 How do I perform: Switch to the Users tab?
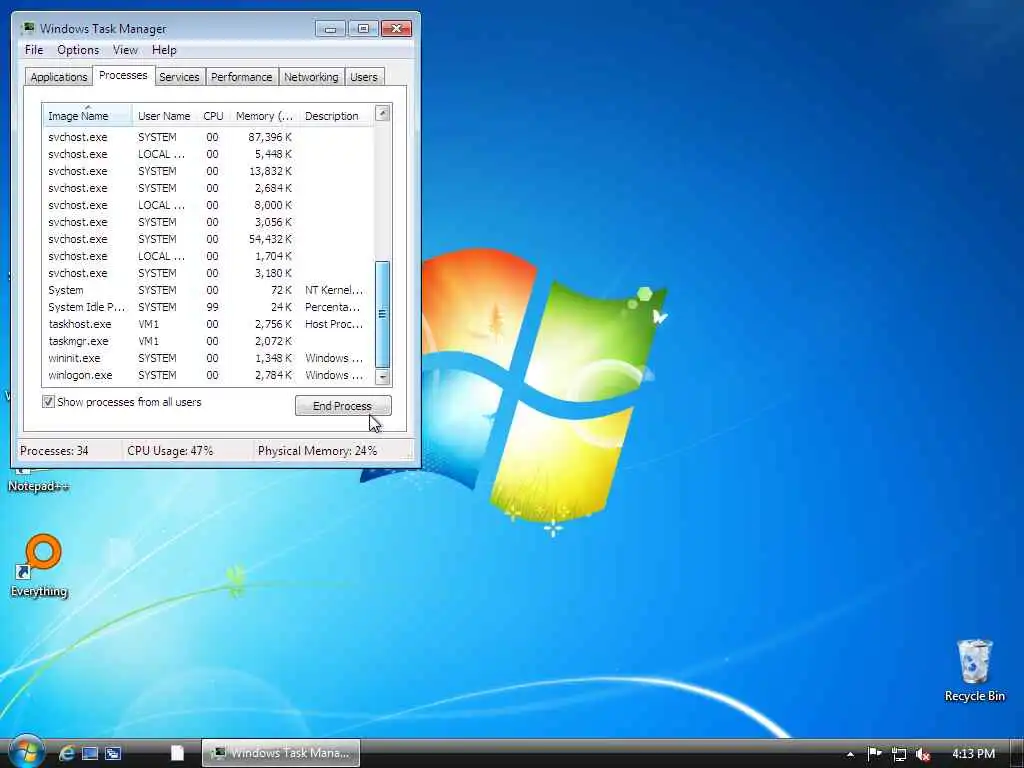pos(364,77)
